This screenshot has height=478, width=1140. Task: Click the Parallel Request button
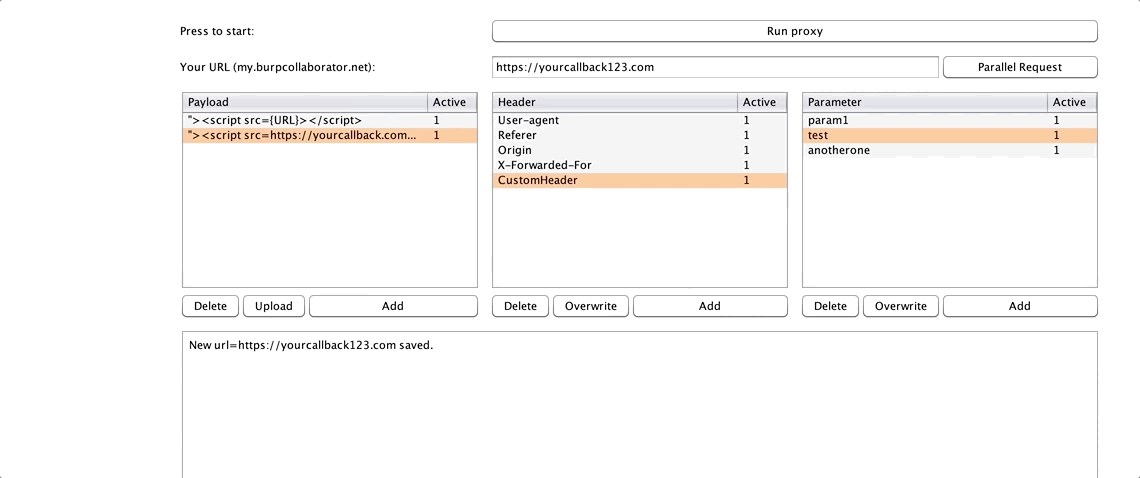coord(1020,67)
